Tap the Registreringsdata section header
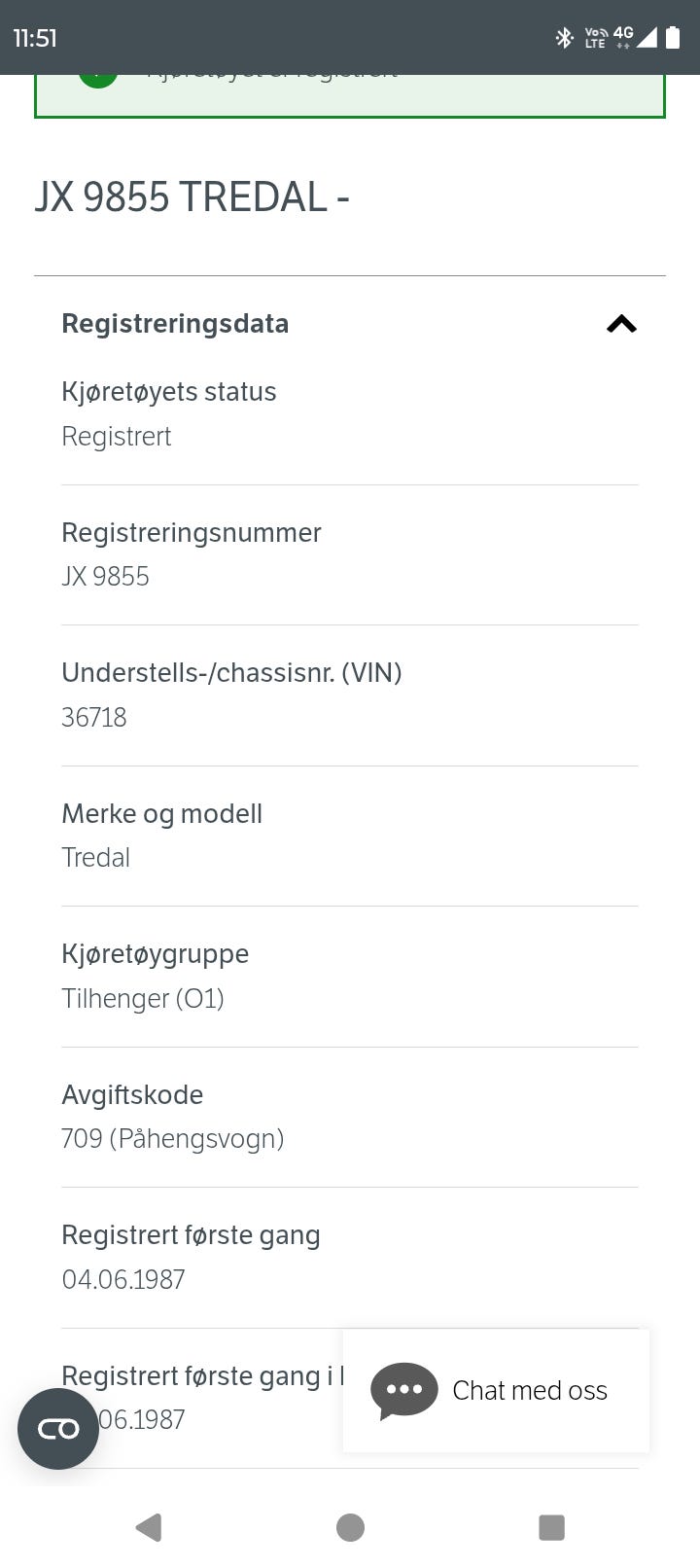 (175, 324)
